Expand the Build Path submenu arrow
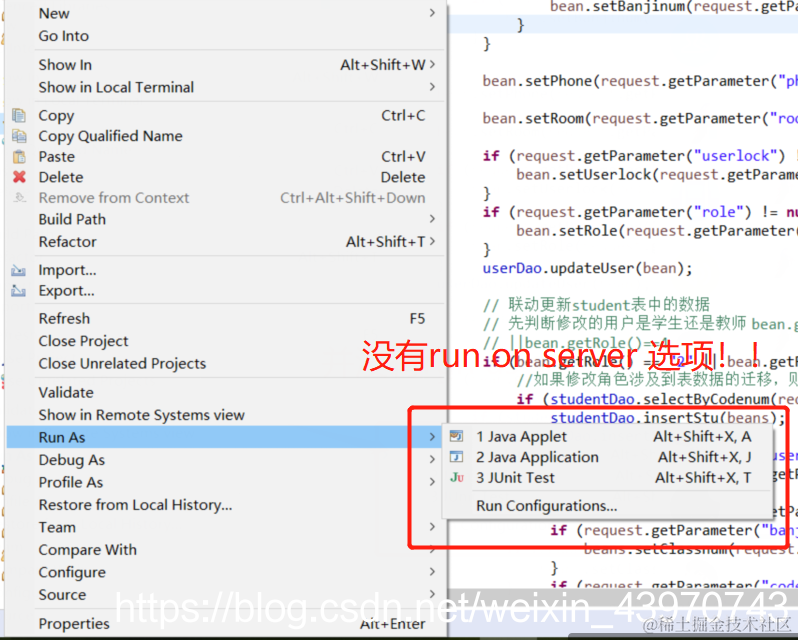This screenshot has width=798, height=640. coord(432,219)
